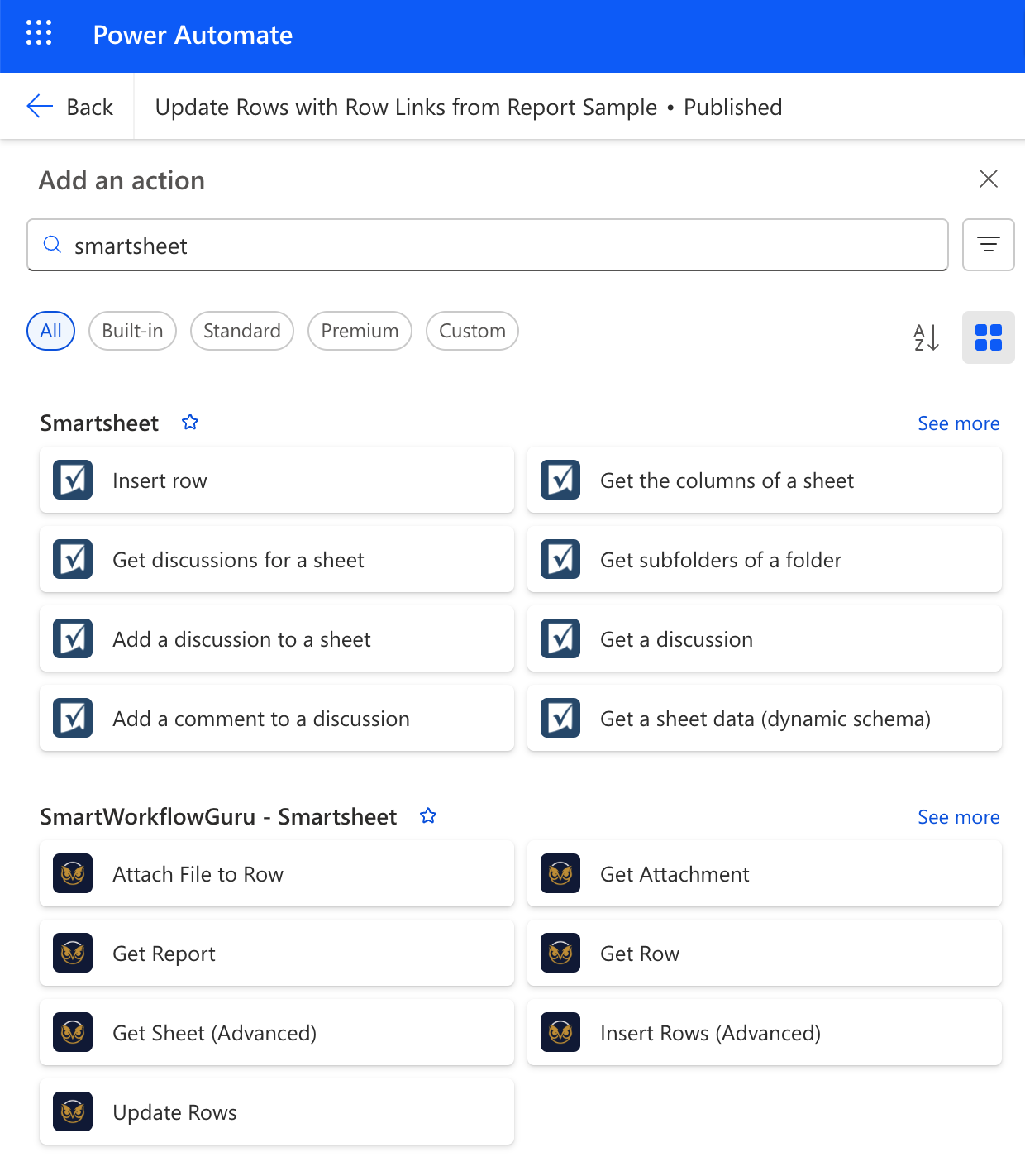Click the Get Sheet (Advanced) owl icon
The height and width of the screenshot is (1176, 1025).
pos(73,1032)
